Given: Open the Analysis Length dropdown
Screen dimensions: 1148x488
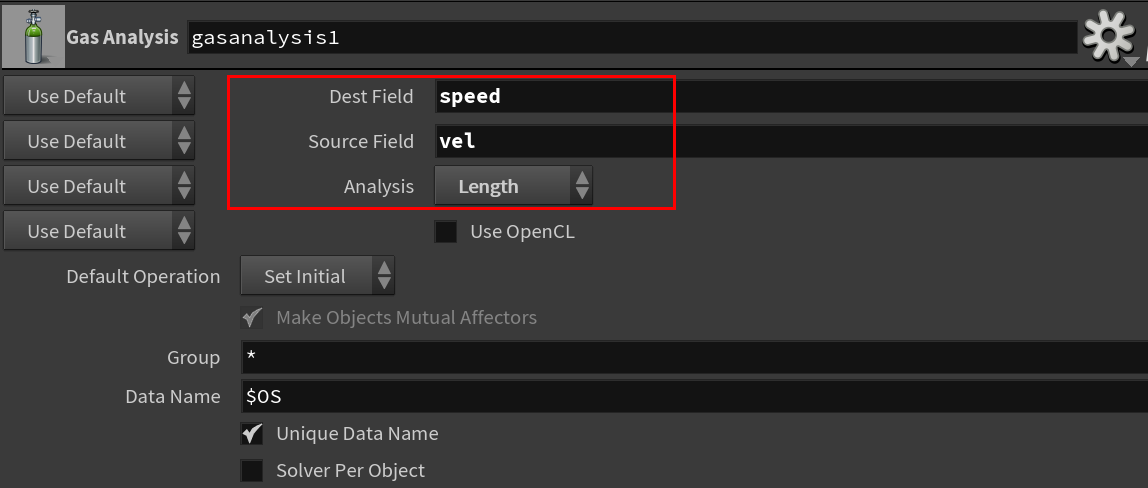Looking at the screenshot, I should pyautogui.click(x=513, y=186).
